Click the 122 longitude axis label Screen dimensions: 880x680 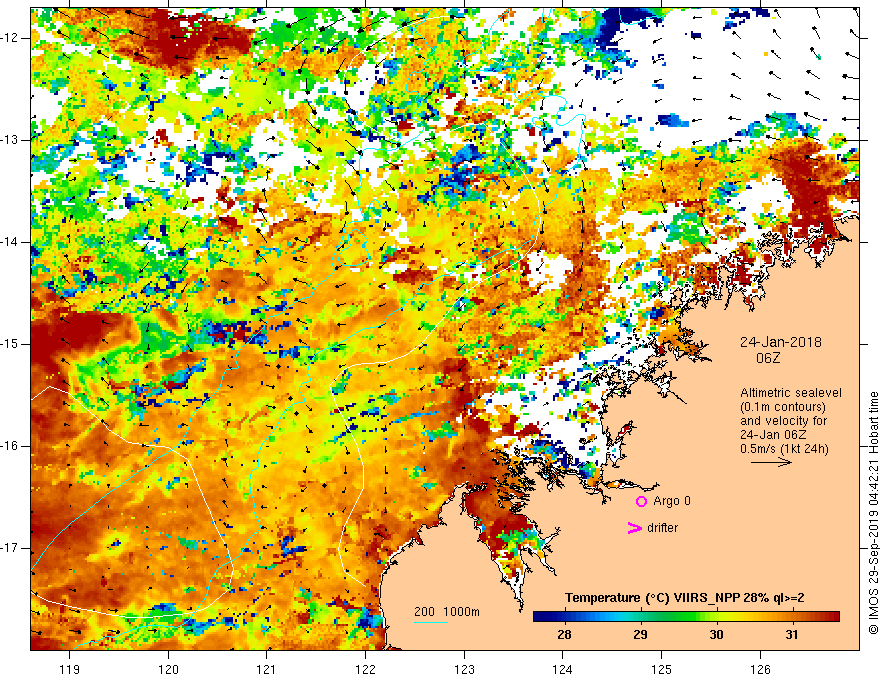(x=365, y=669)
